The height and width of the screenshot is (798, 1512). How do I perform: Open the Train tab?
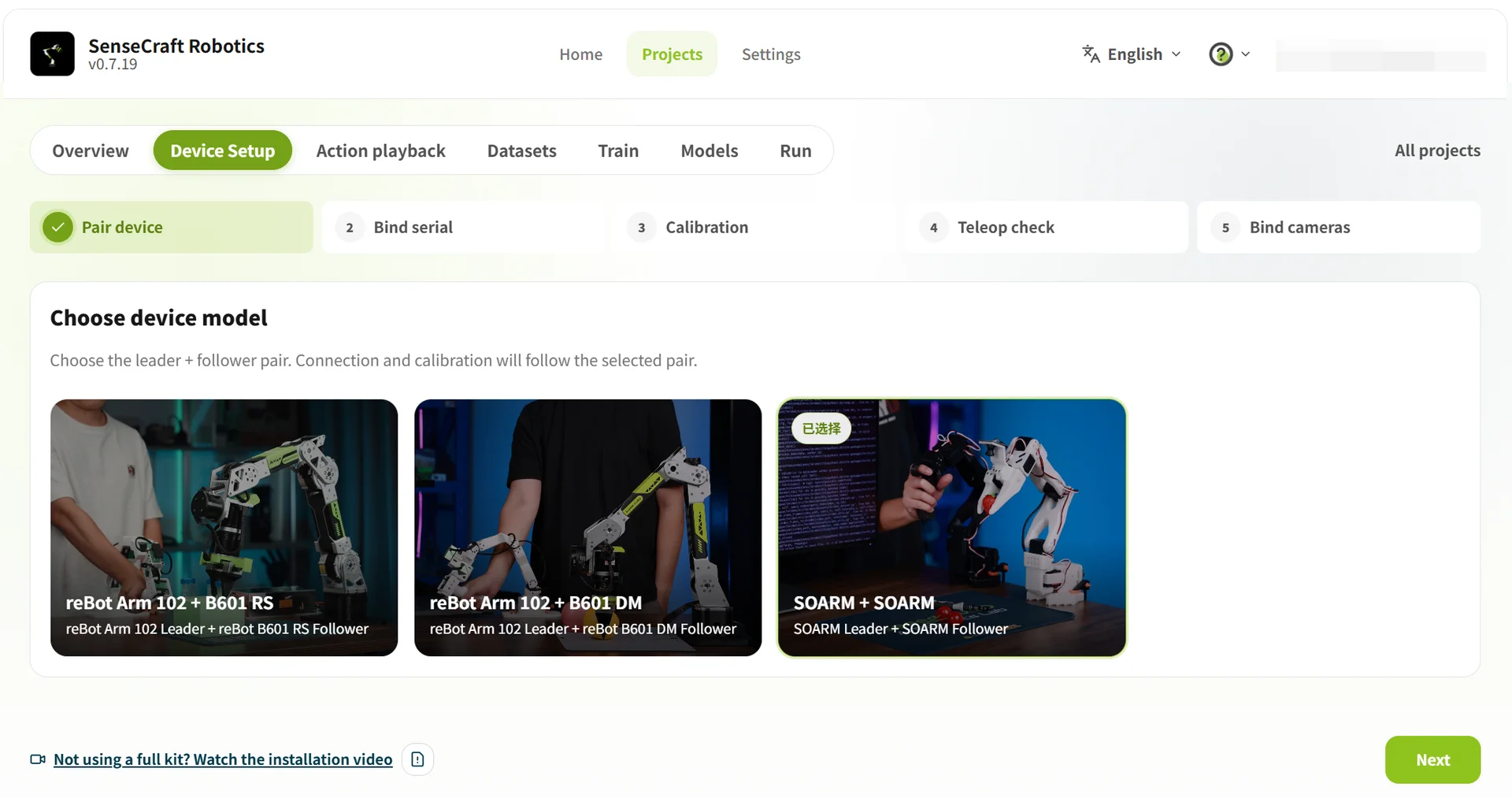pos(618,150)
